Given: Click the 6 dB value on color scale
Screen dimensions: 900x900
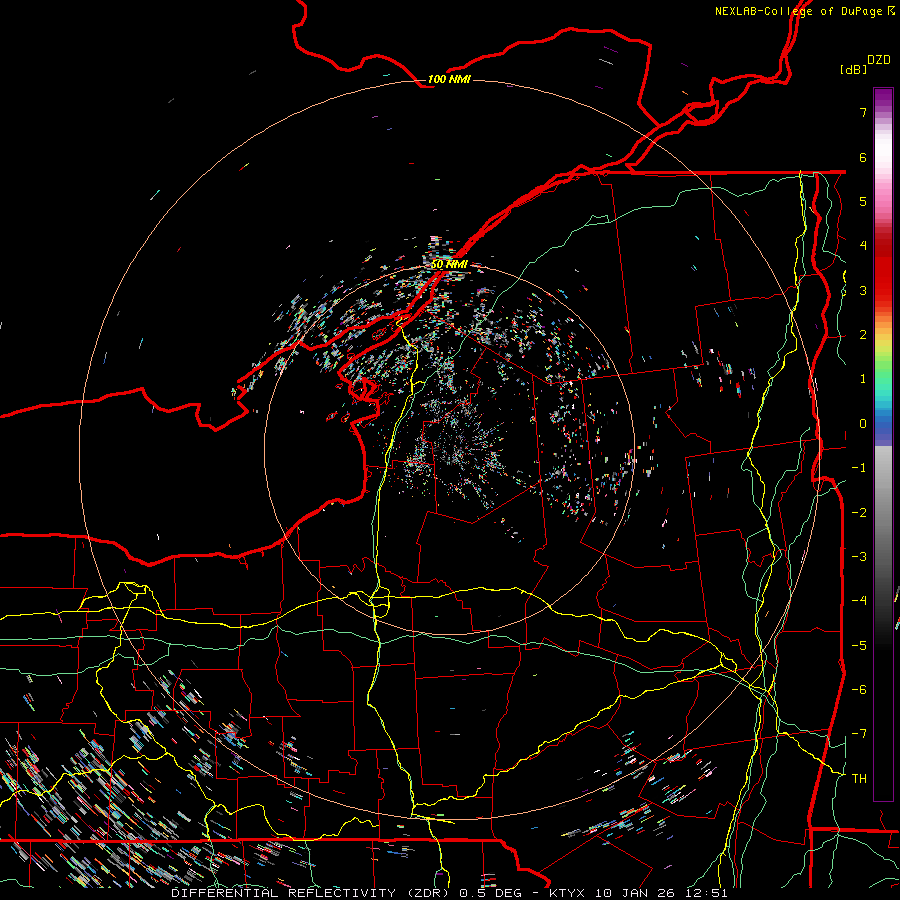Looking at the screenshot, I should pos(863,157).
